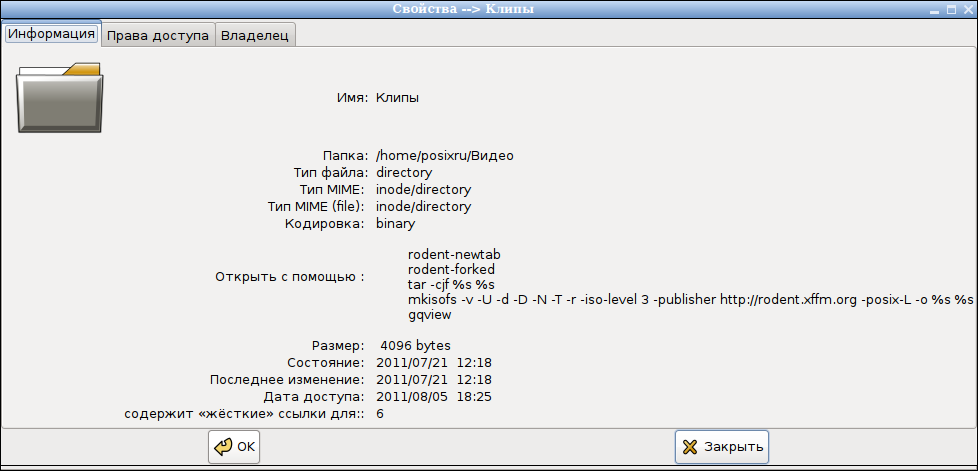
Task: Select rodent-newtab open-with entry
Action: (x=454, y=255)
